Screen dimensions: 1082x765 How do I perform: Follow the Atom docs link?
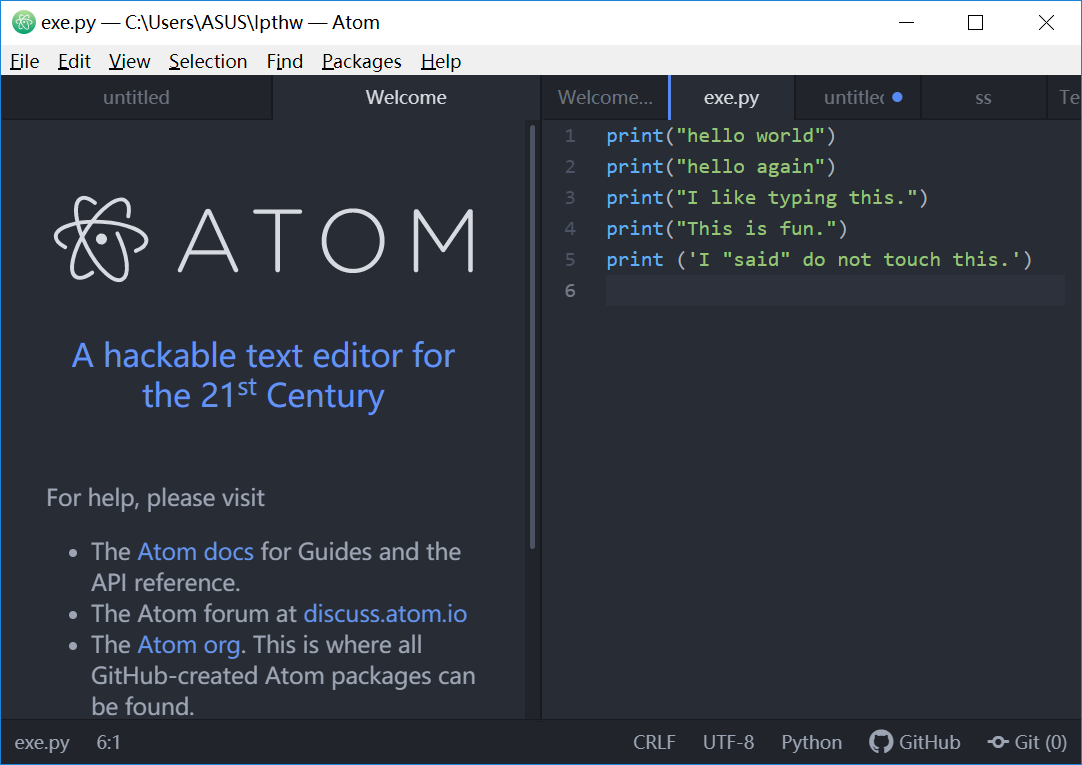[x=194, y=551]
